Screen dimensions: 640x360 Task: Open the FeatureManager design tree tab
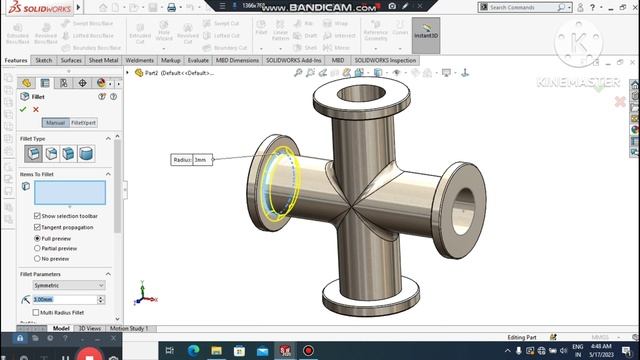(x=27, y=83)
